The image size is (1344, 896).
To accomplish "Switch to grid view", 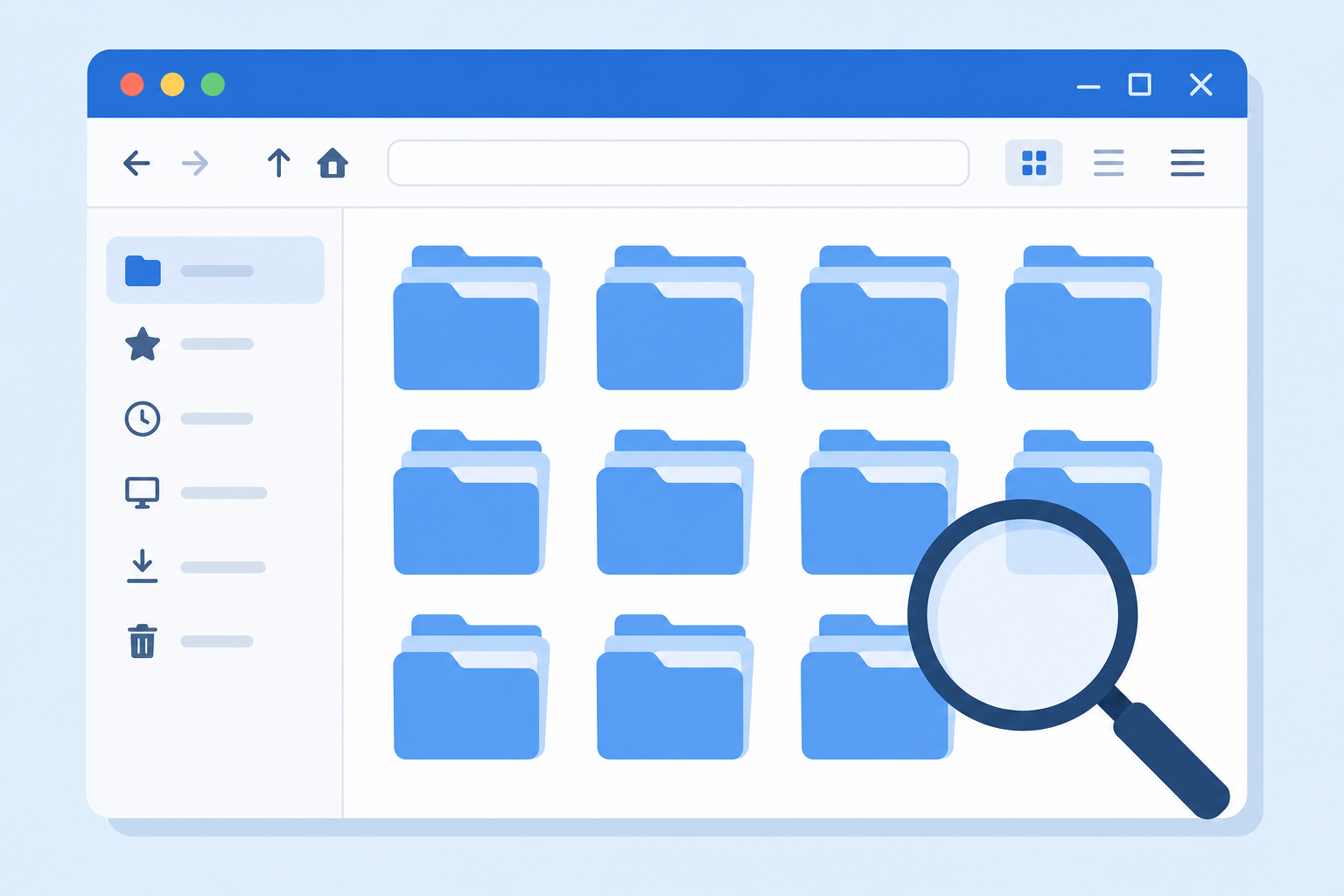I will [1033, 163].
